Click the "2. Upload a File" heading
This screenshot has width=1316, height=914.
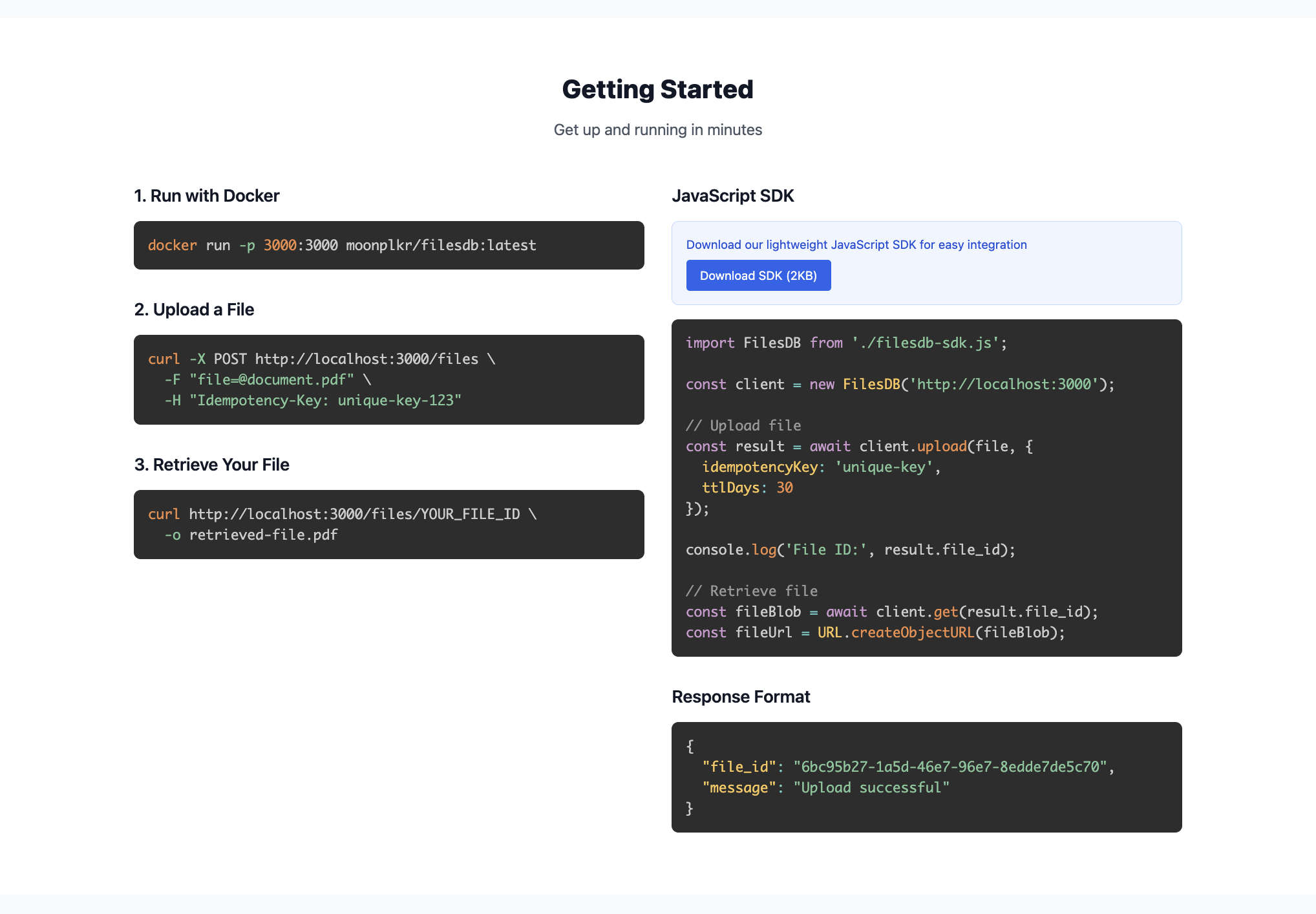[x=194, y=310]
